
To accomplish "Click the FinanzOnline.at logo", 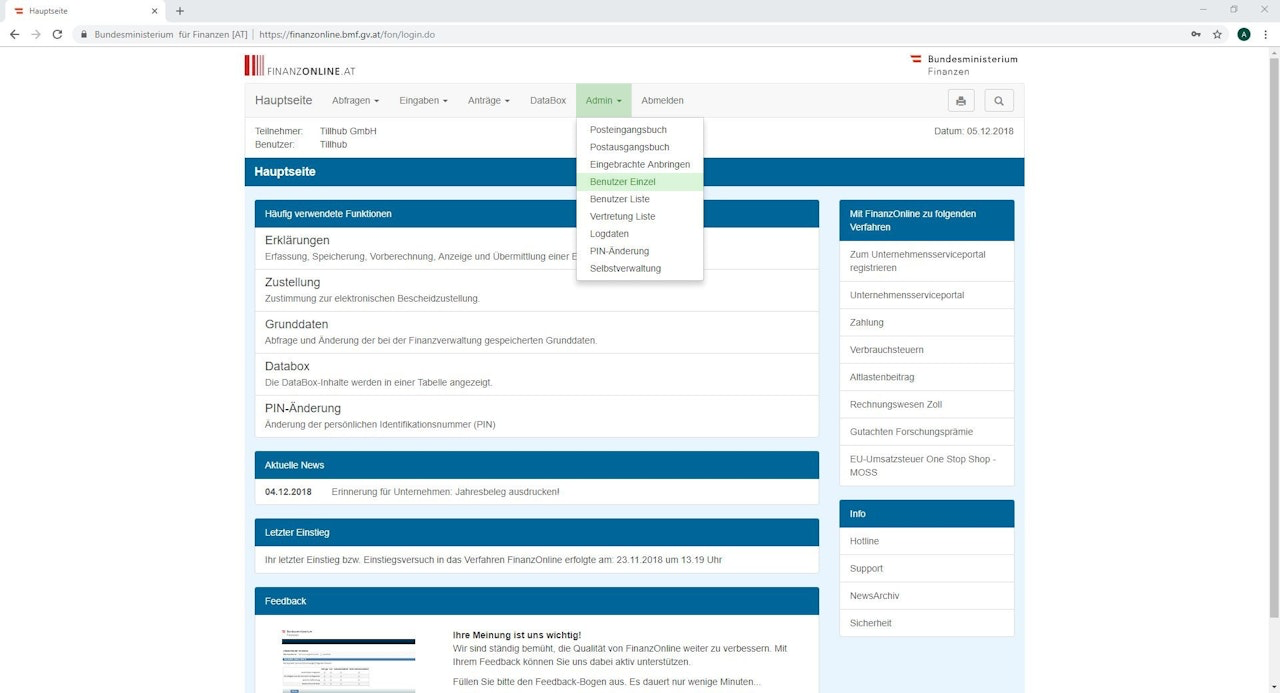I will [300, 66].
